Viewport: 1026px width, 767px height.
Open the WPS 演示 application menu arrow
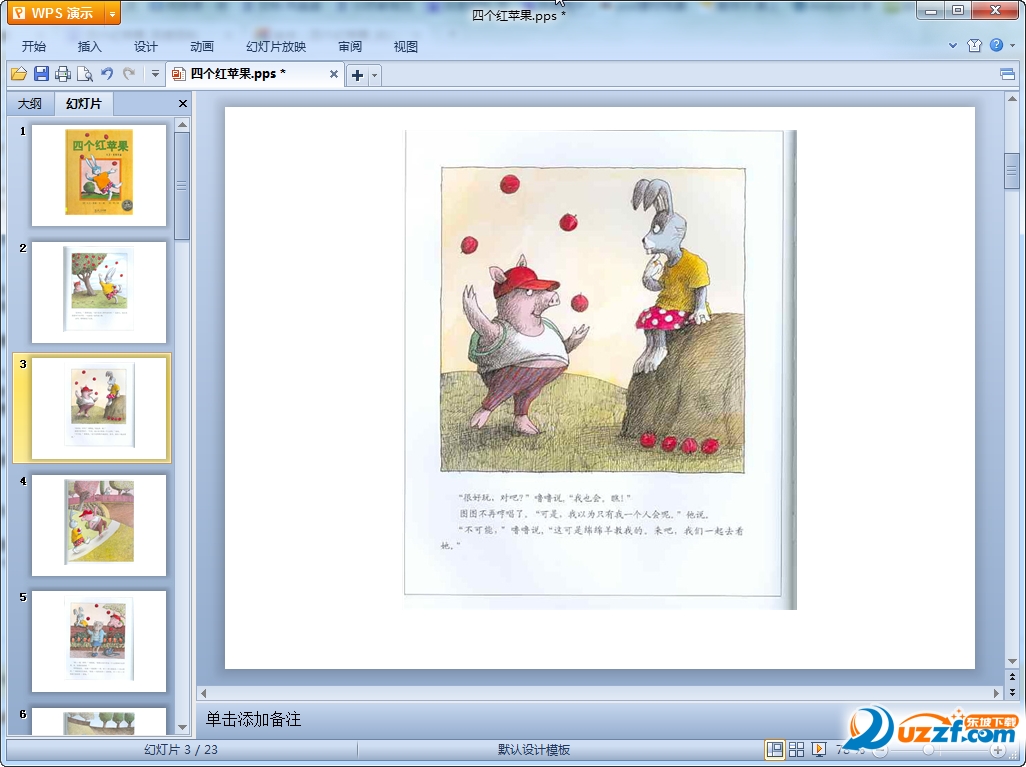[113, 13]
